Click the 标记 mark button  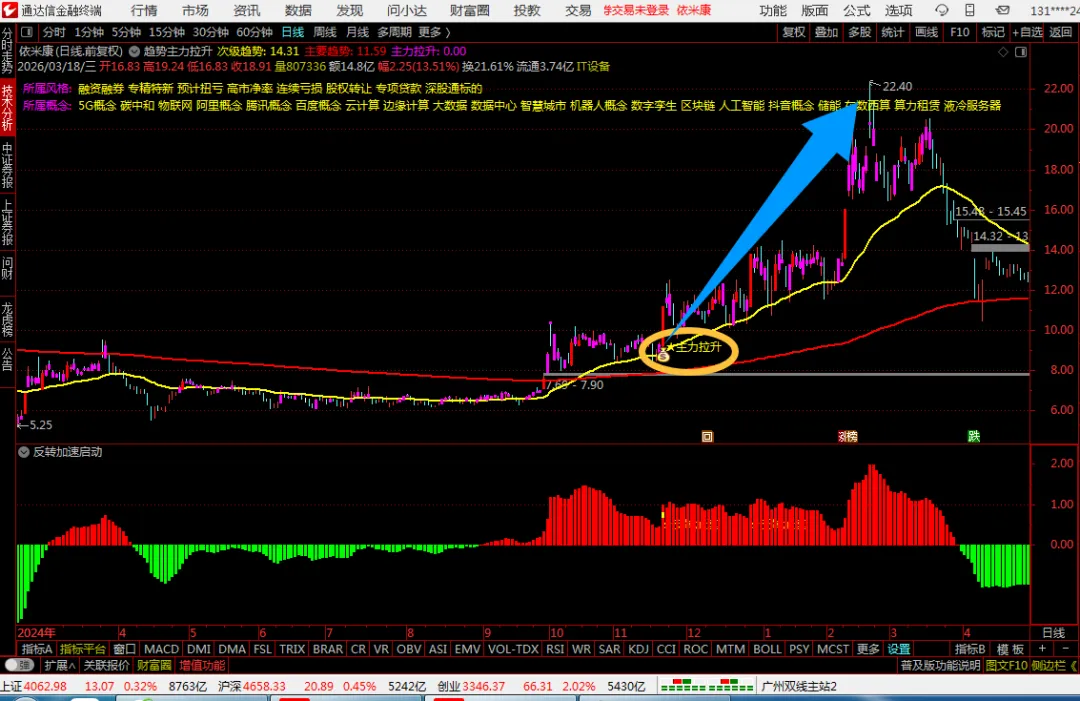coord(993,32)
